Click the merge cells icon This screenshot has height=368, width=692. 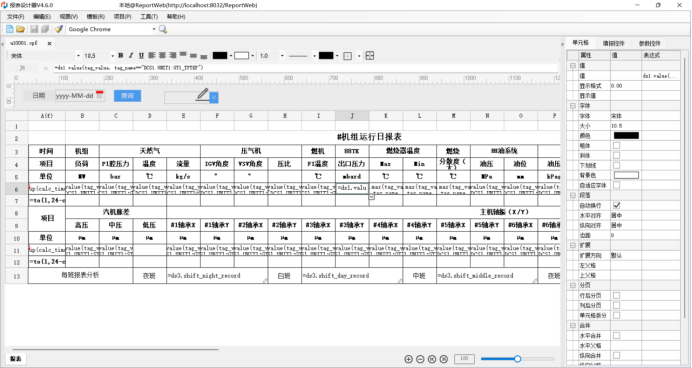(370, 56)
